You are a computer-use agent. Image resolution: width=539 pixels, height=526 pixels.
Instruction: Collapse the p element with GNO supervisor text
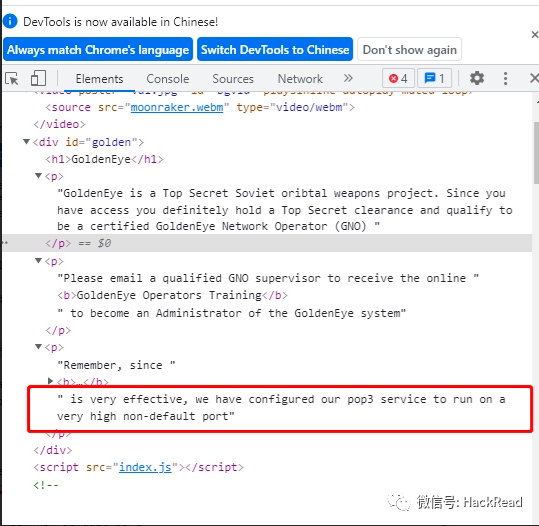[x=38, y=261]
